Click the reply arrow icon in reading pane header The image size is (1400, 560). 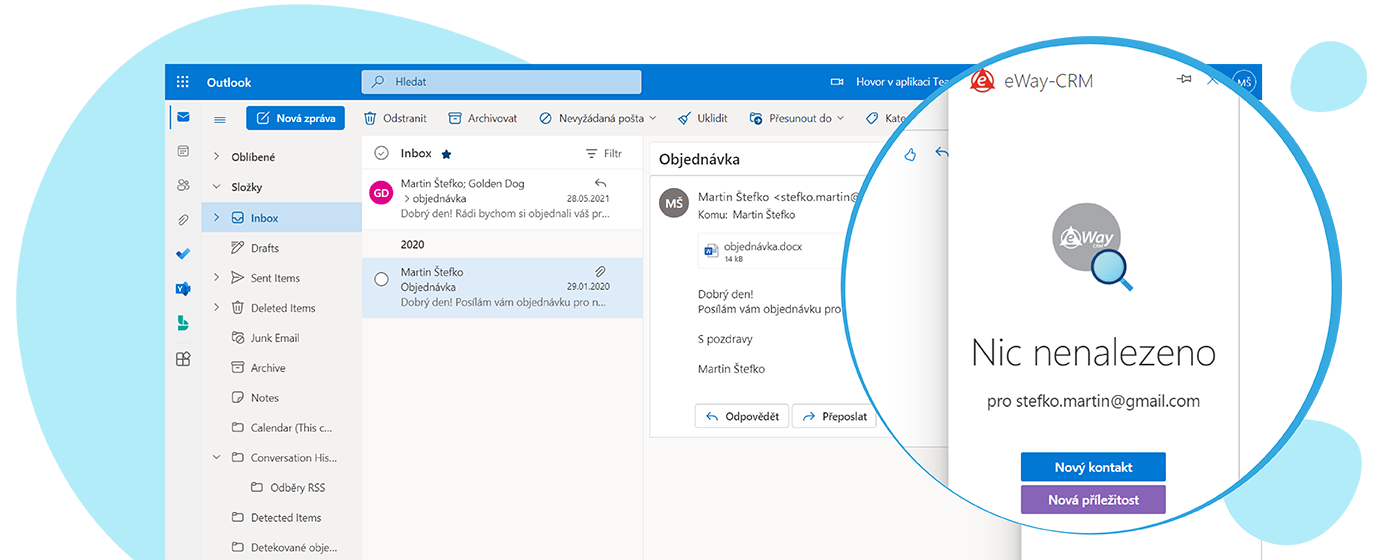point(941,154)
